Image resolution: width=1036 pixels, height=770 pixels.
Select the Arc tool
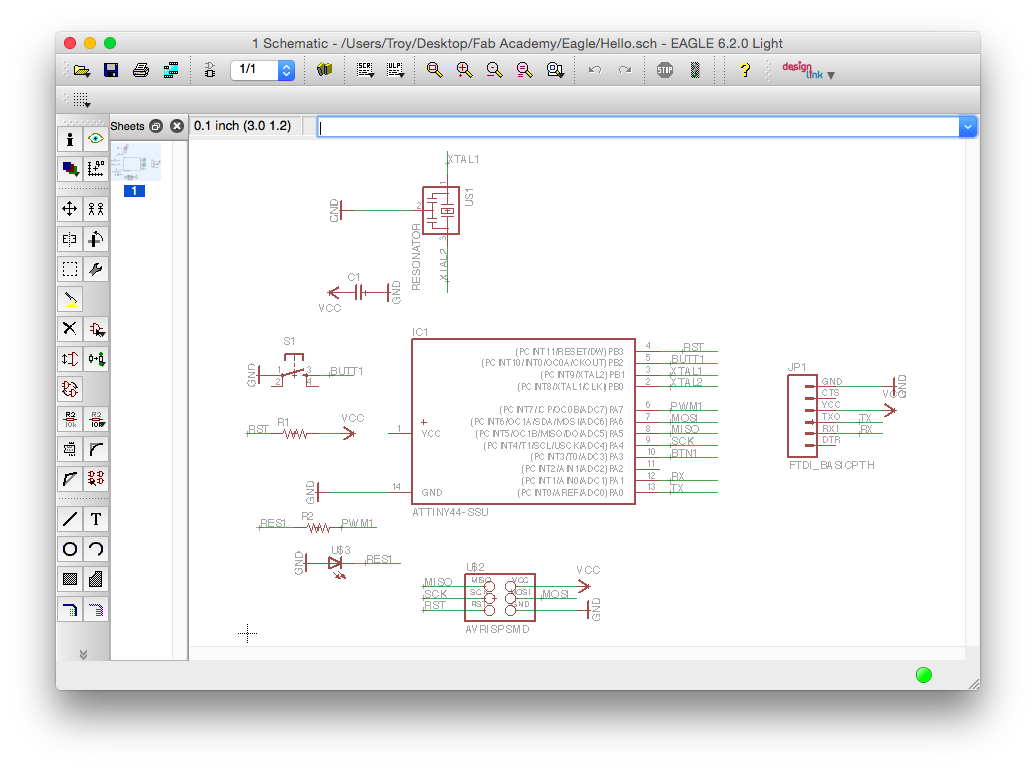96,549
